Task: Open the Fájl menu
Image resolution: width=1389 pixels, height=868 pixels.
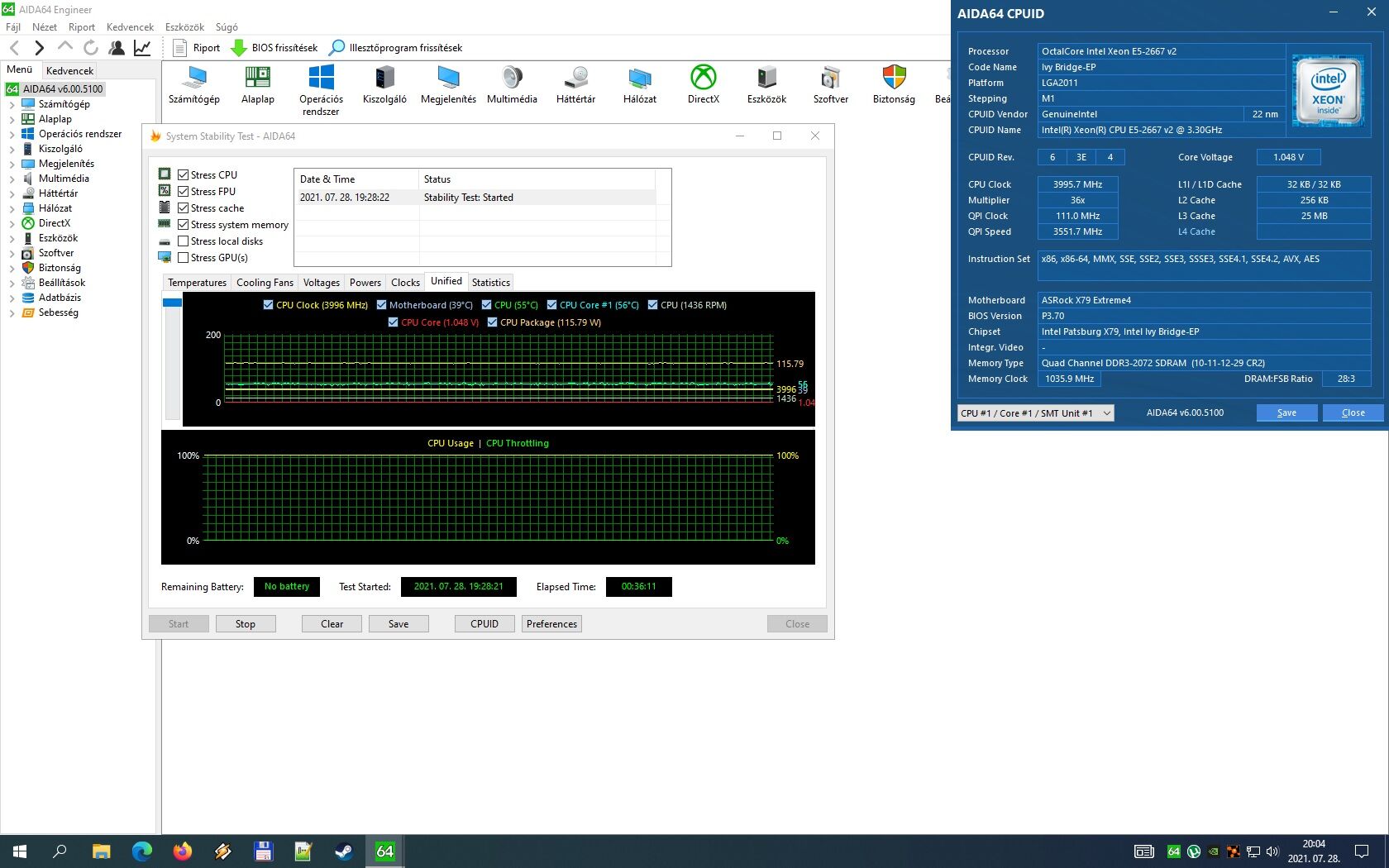Action: coord(13,27)
